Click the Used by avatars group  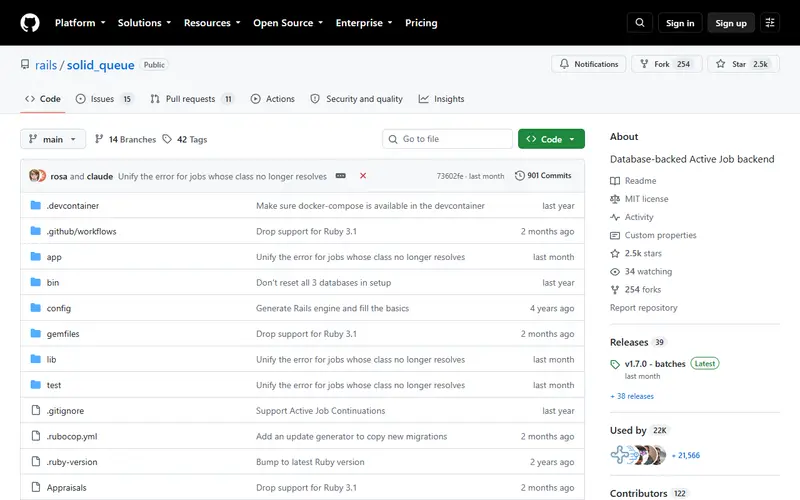point(638,455)
